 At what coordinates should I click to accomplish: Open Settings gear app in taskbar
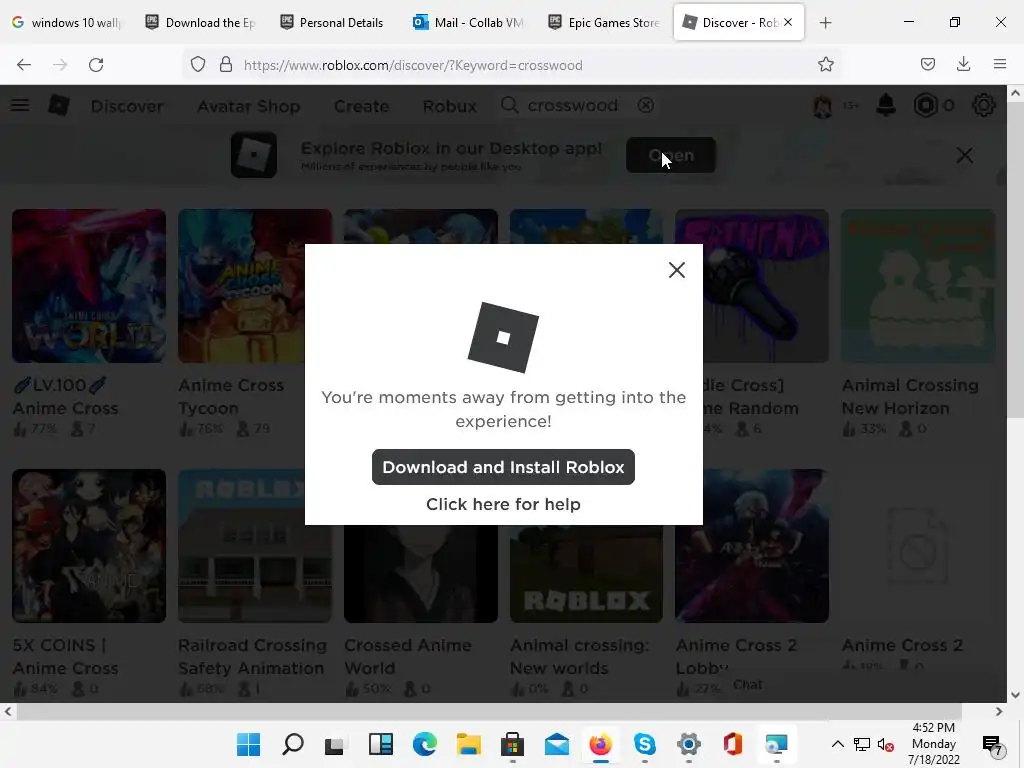[x=688, y=744]
